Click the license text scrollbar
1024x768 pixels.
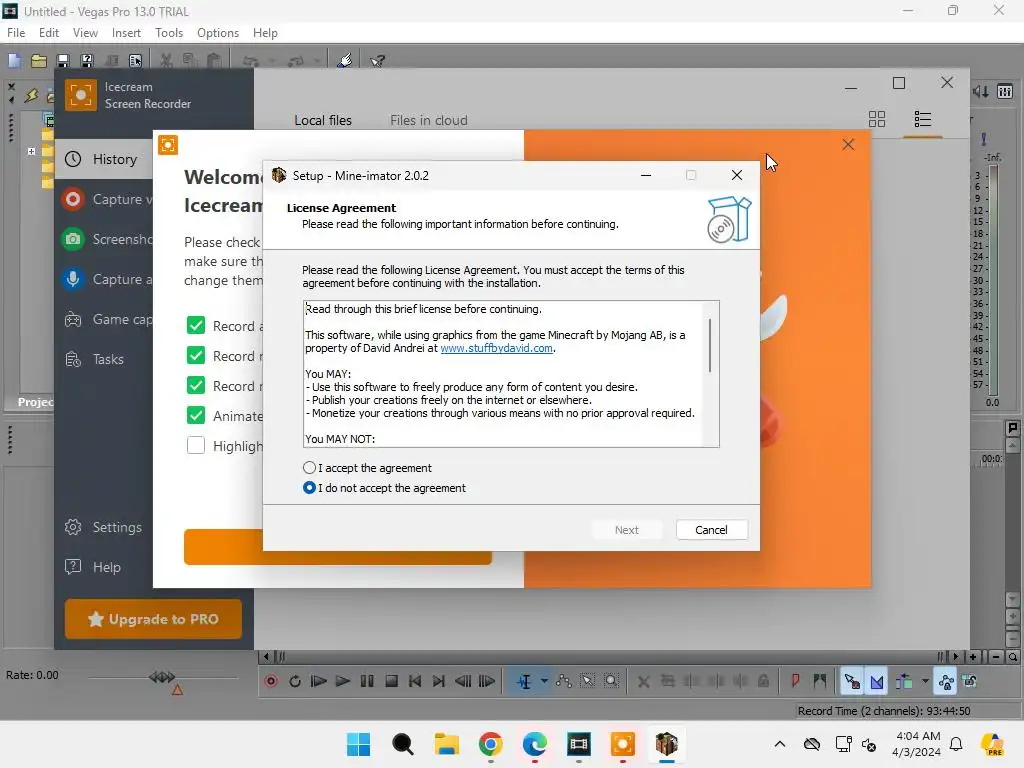(710, 346)
